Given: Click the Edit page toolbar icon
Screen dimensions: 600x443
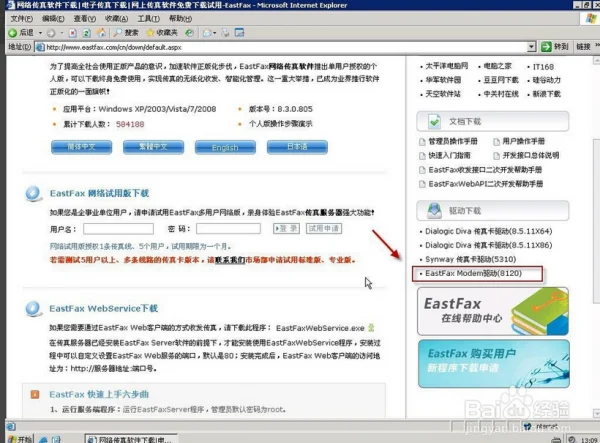Looking at the screenshot, I should click(x=239, y=33).
